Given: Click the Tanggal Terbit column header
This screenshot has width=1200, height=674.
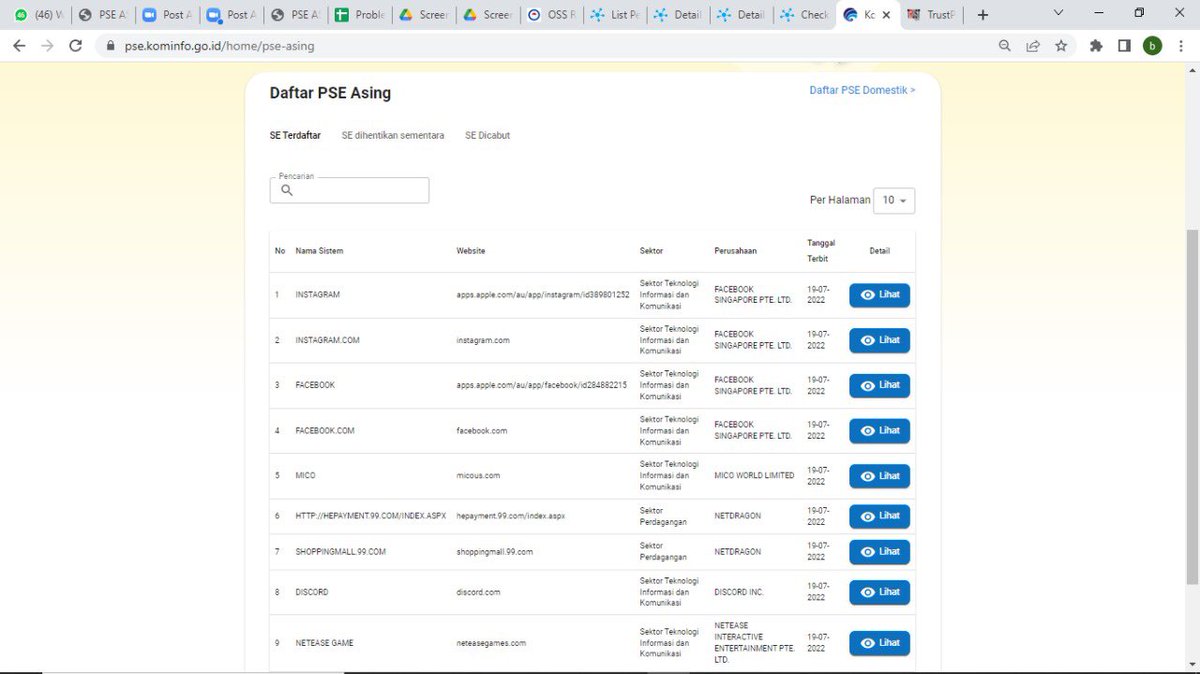Looking at the screenshot, I should coord(821,251).
